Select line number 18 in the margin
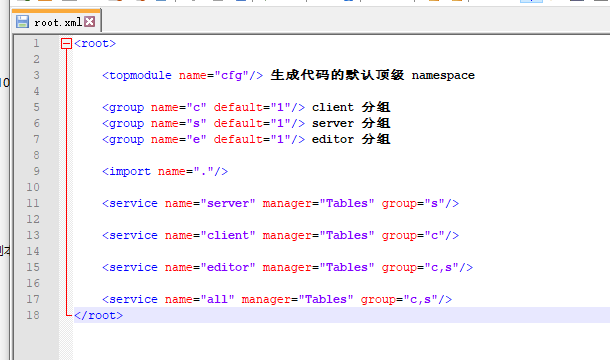 click(x=33, y=315)
